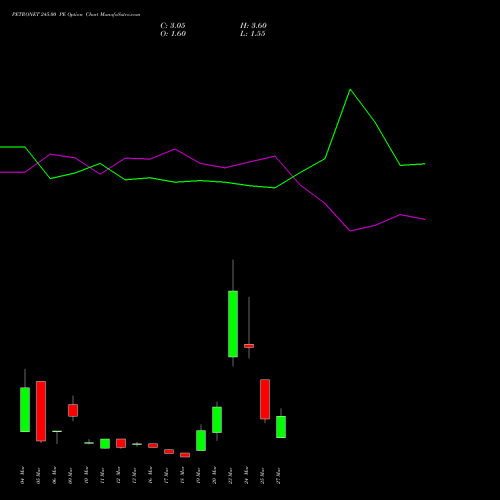Screen dimensions: 500x500
Task: Click the chart title text PETRONET PE Option
Action: (76, 15)
